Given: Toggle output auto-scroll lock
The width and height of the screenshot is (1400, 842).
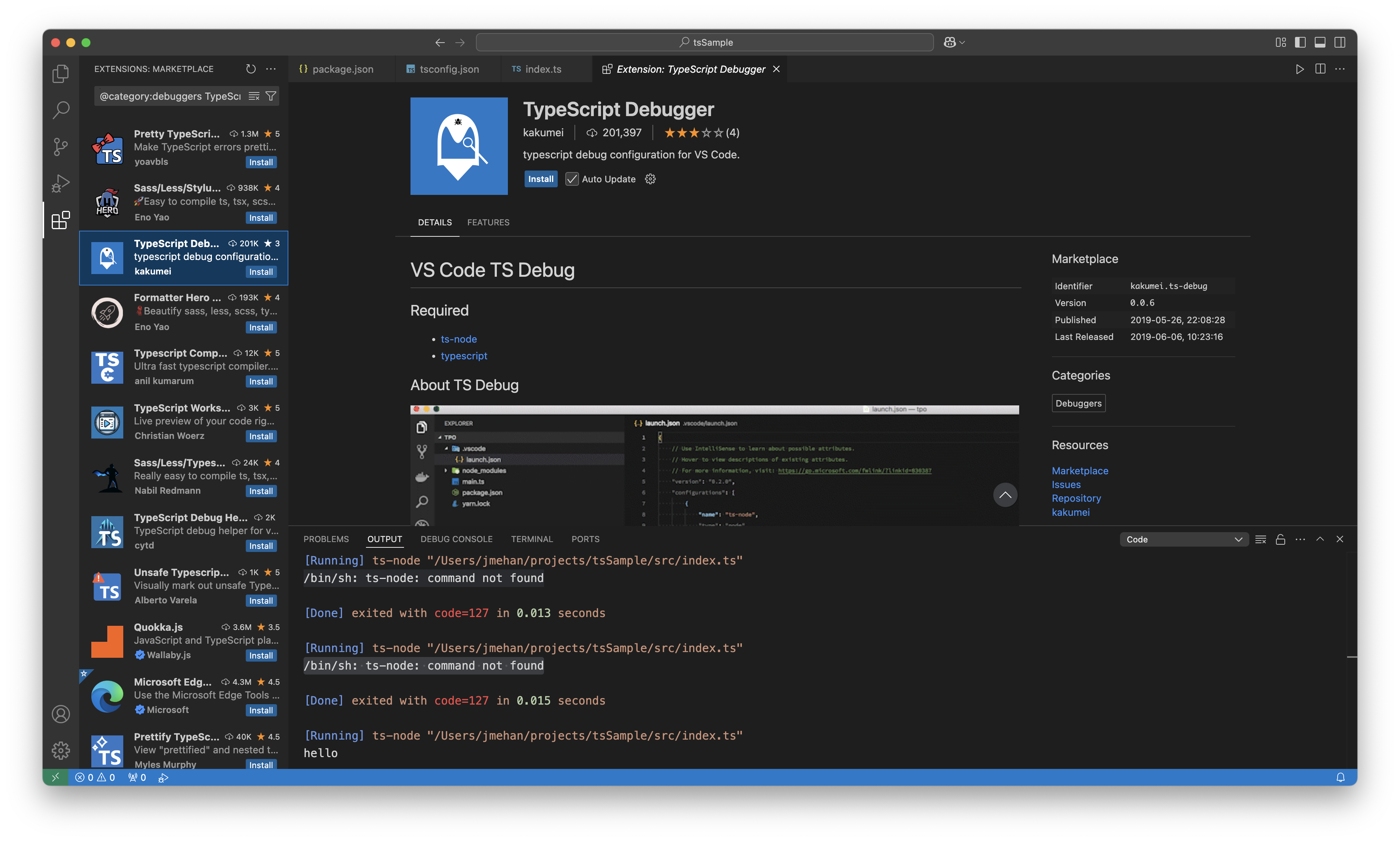Looking at the screenshot, I should (x=1281, y=539).
